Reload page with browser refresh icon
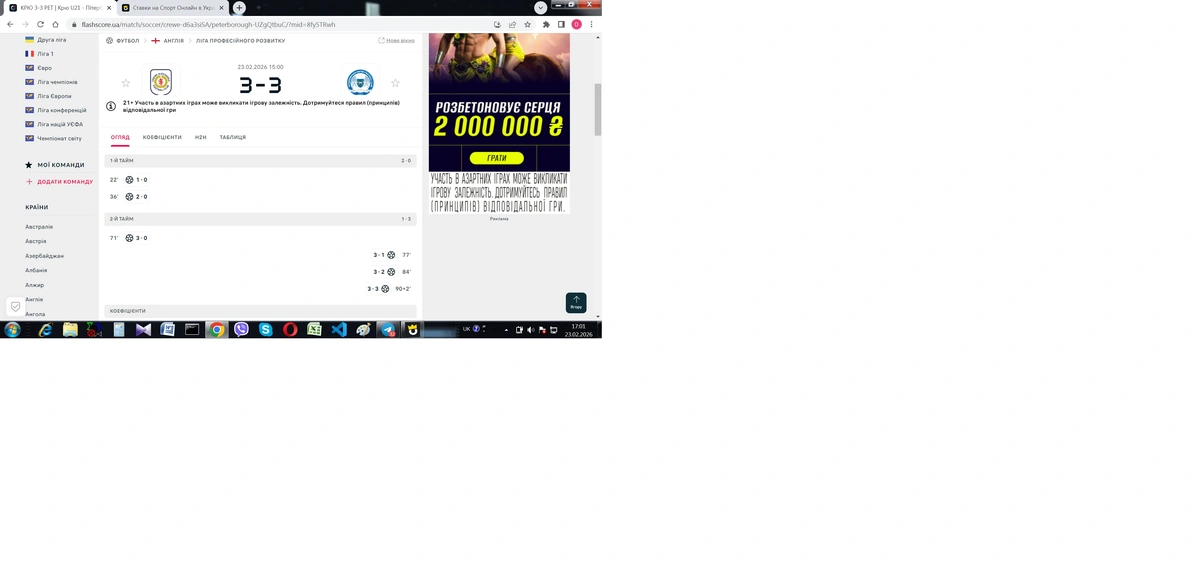The image size is (1200, 567). click(40, 24)
